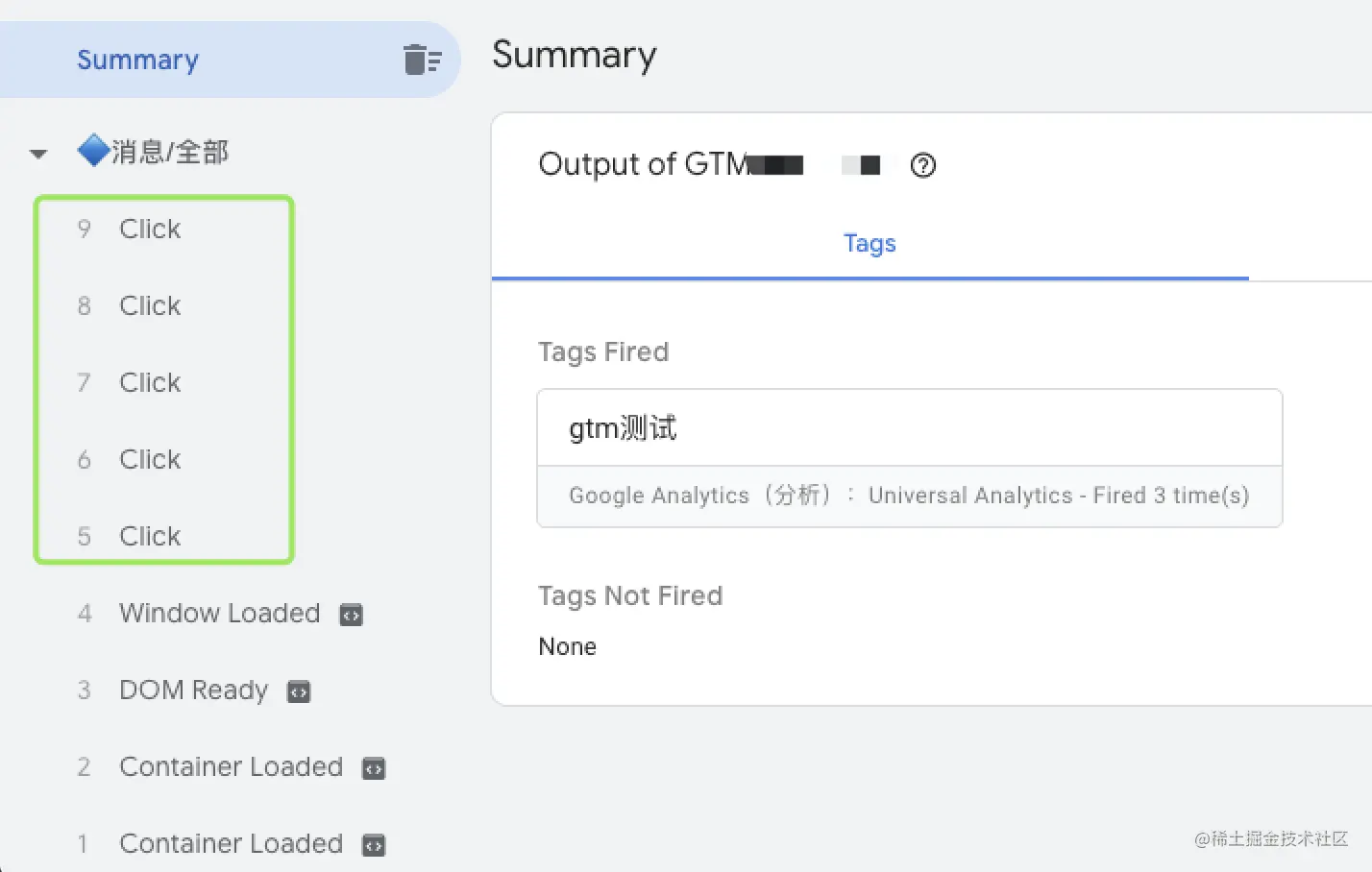Click code icon next to Window Loaded
The height and width of the screenshot is (872, 1372).
(352, 615)
